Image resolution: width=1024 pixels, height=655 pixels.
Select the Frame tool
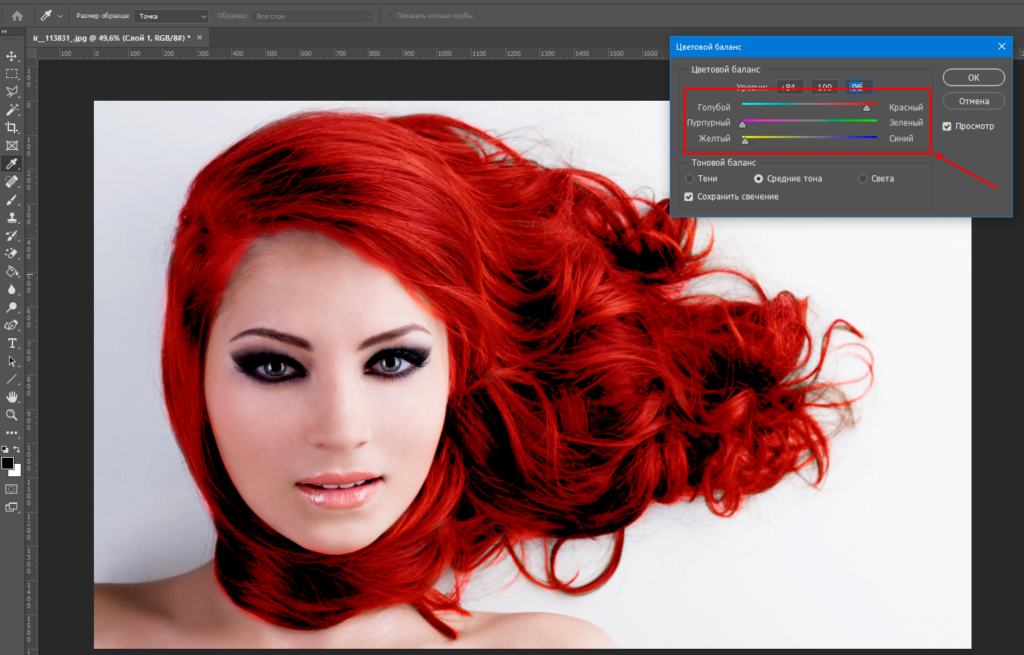point(12,146)
